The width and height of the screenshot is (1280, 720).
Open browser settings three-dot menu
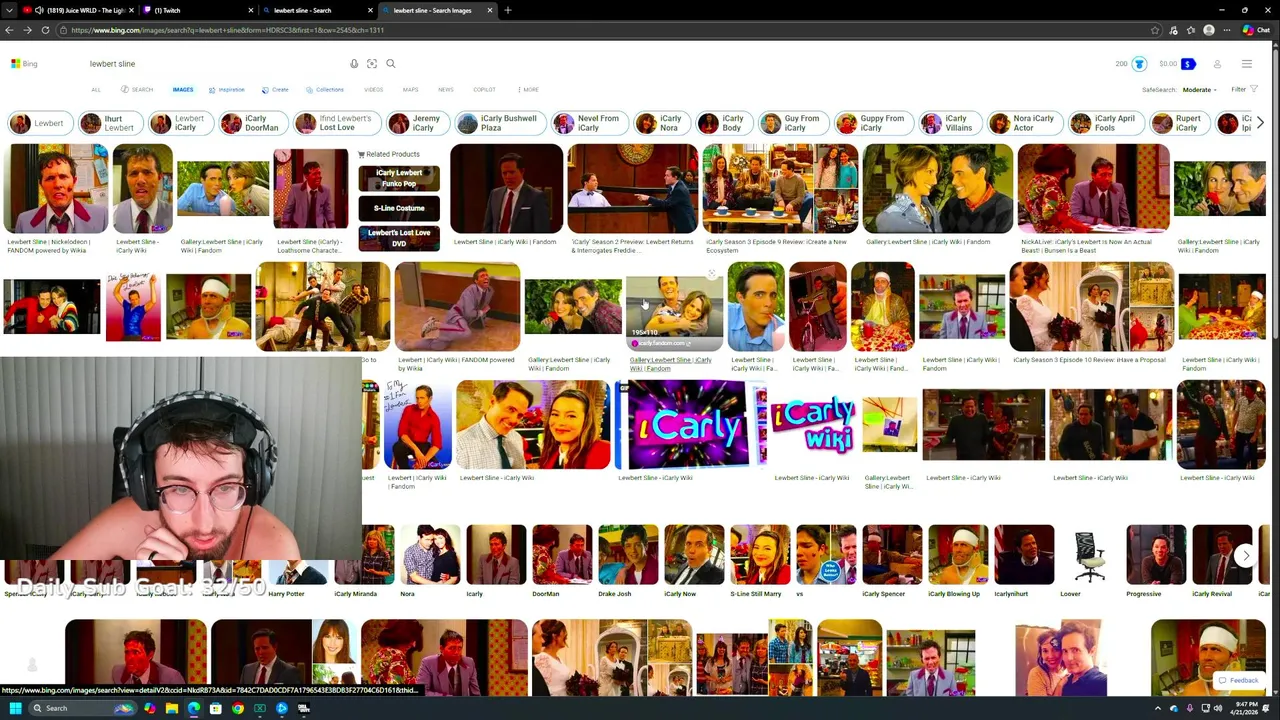coord(1227,30)
